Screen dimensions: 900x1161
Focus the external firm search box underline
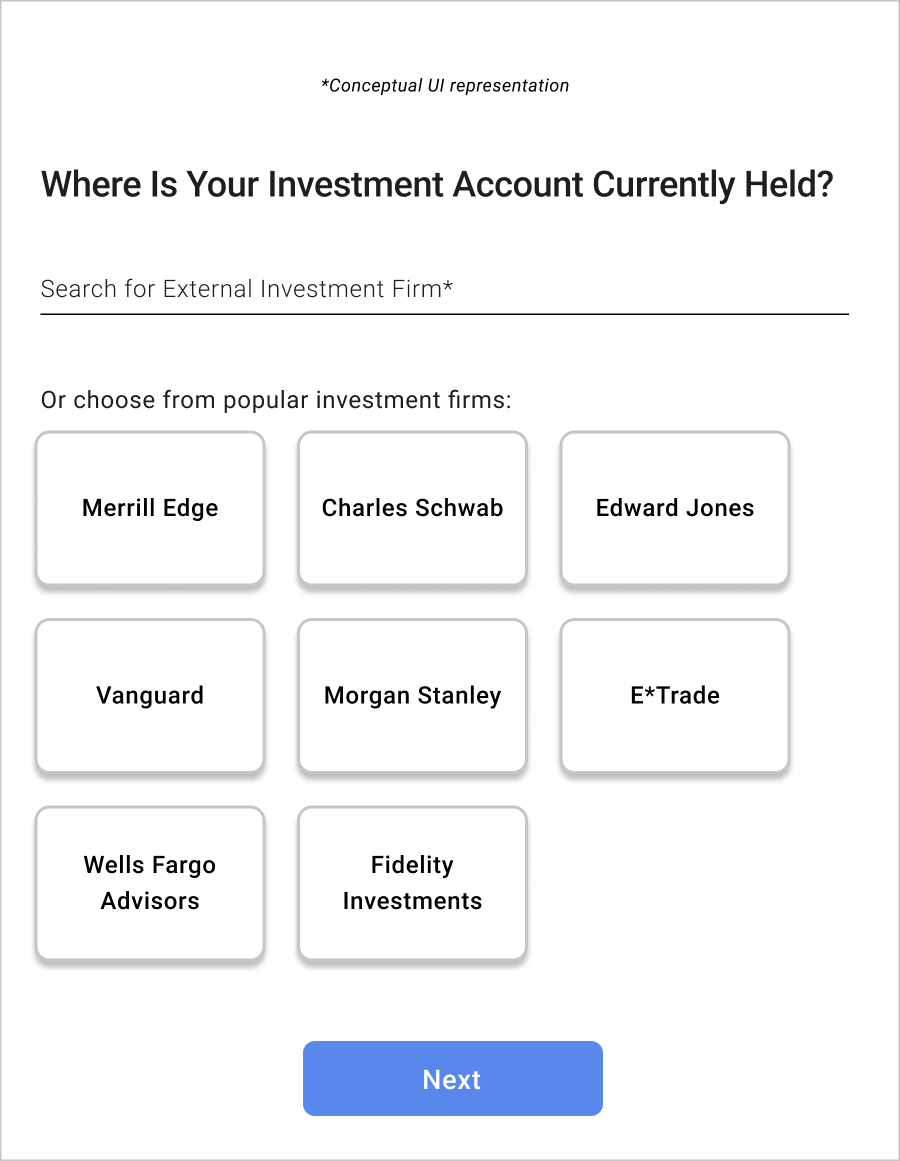click(x=444, y=313)
